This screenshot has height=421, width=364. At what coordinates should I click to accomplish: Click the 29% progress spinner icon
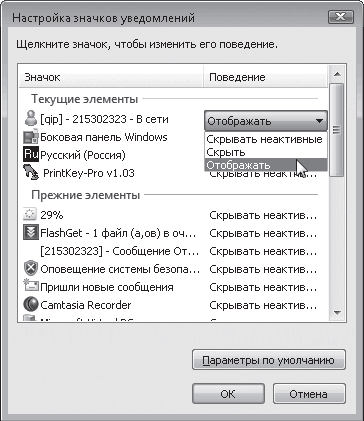coord(30,215)
